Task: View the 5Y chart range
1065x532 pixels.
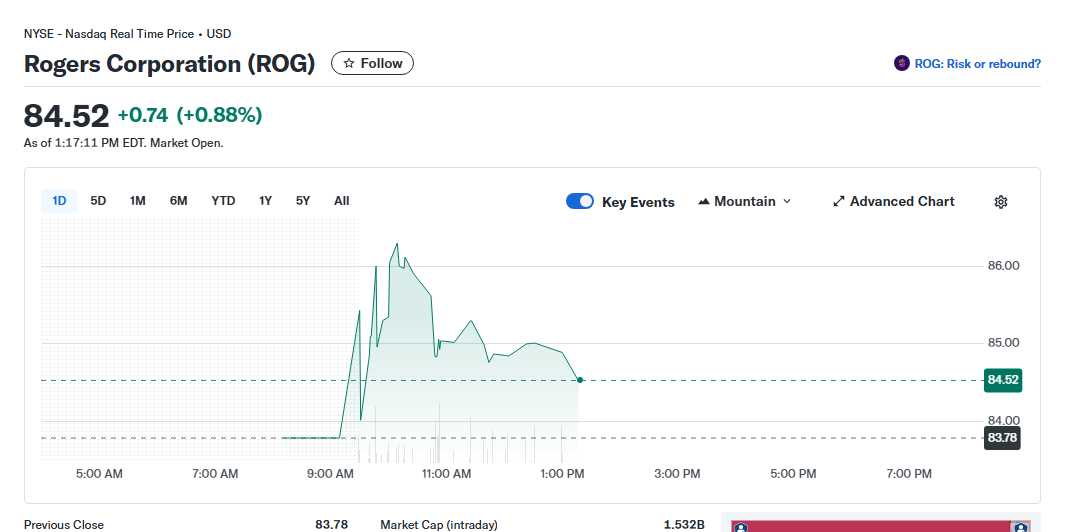Action: [303, 201]
